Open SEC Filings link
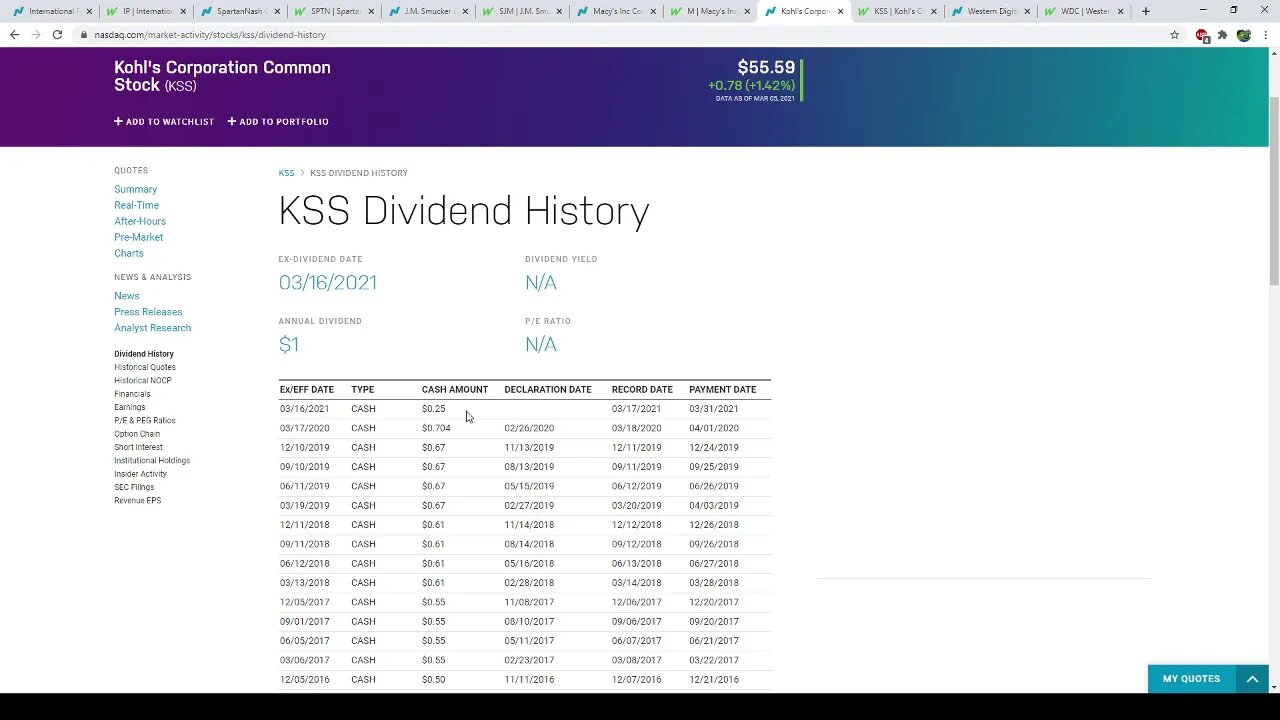Image resolution: width=1280 pixels, height=720 pixels. click(134, 487)
